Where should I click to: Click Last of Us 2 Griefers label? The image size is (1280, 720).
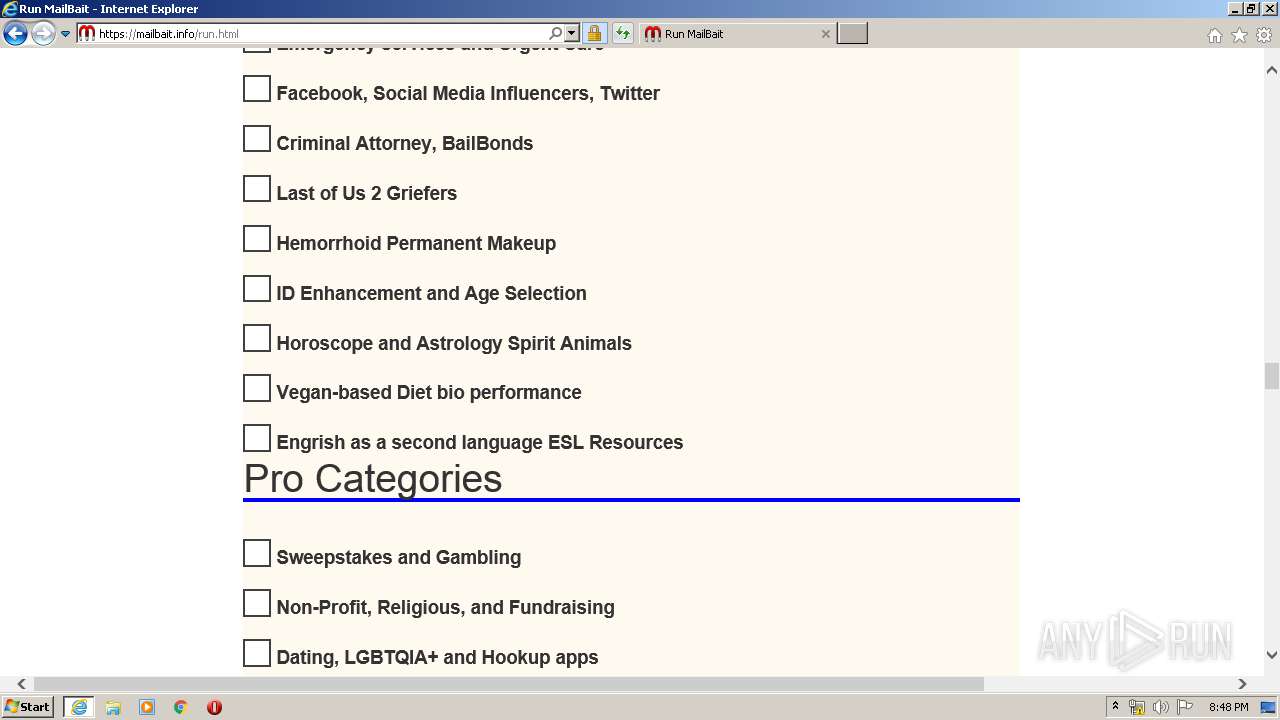[x=367, y=193]
